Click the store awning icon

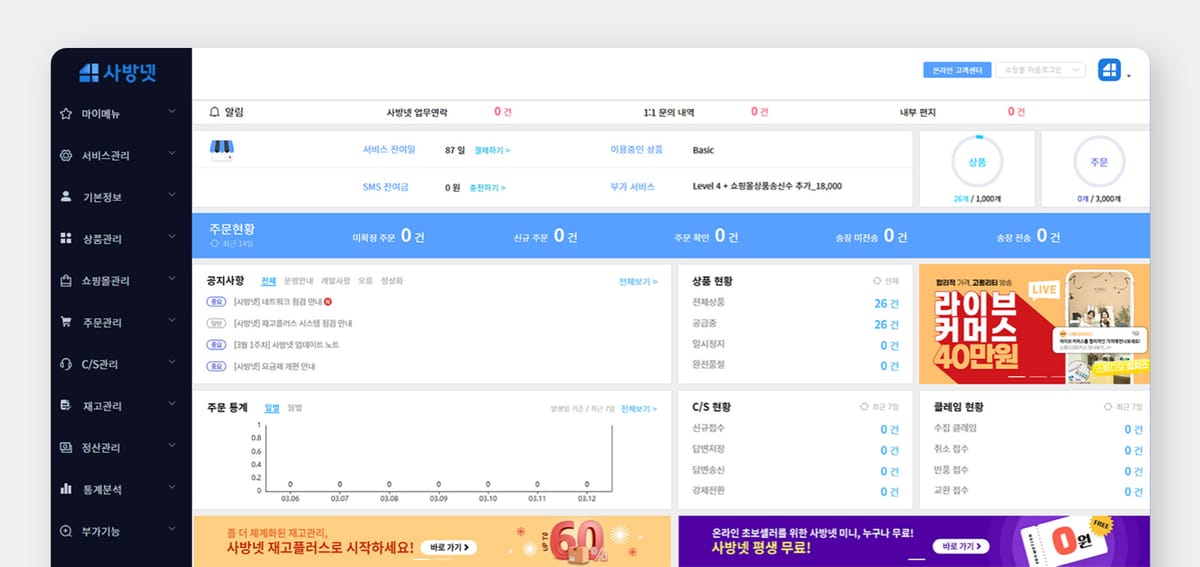tap(221, 151)
